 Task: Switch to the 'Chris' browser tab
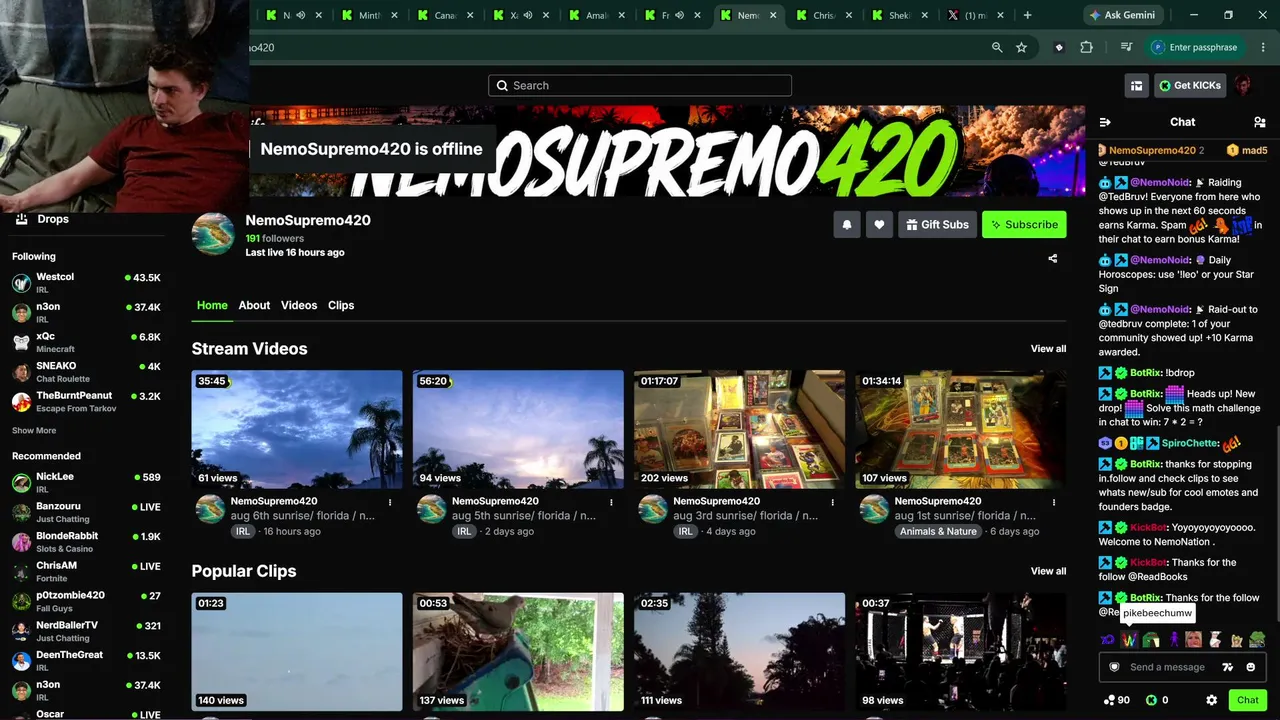click(x=824, y=15)
